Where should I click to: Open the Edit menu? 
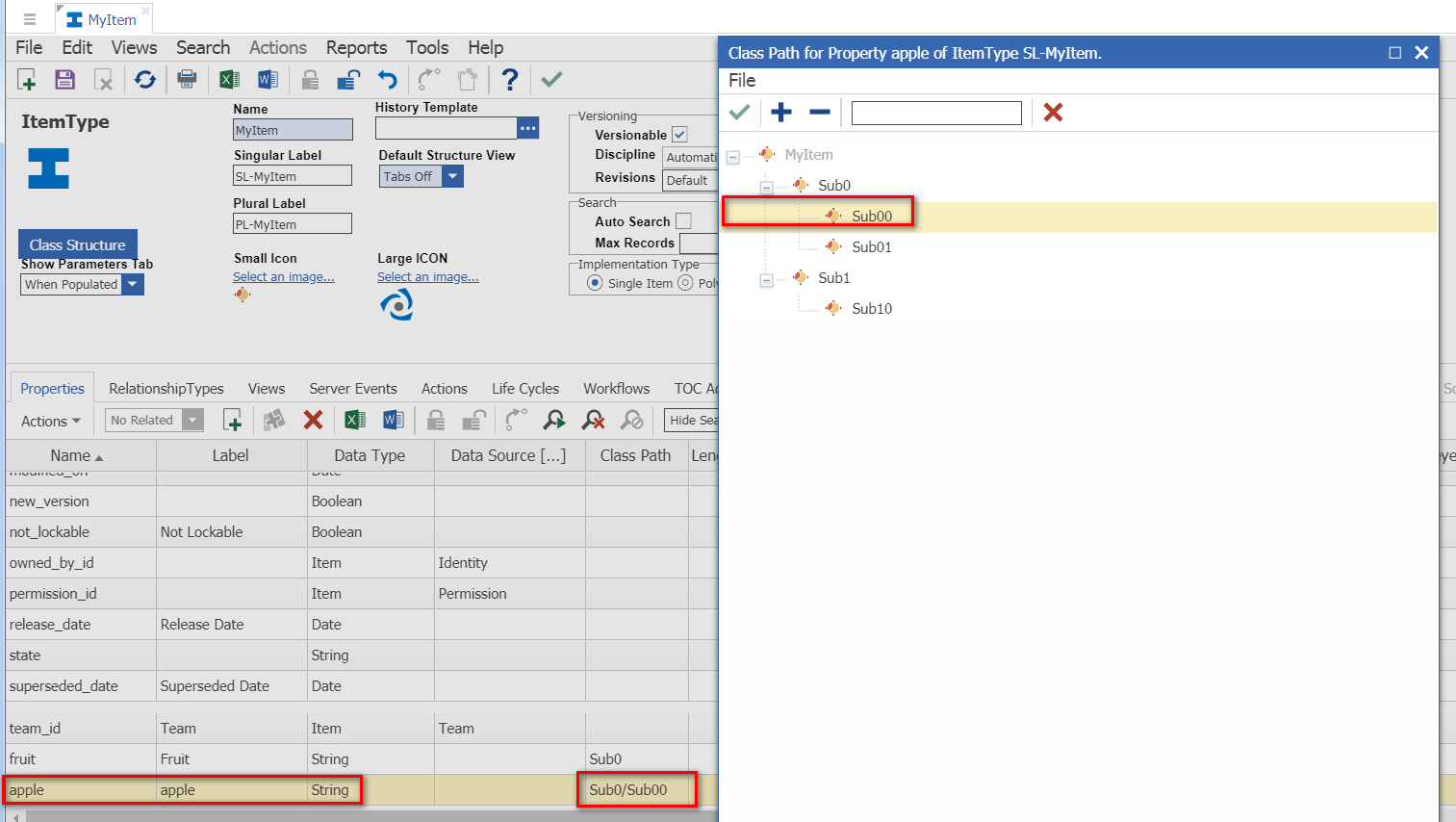77,47
